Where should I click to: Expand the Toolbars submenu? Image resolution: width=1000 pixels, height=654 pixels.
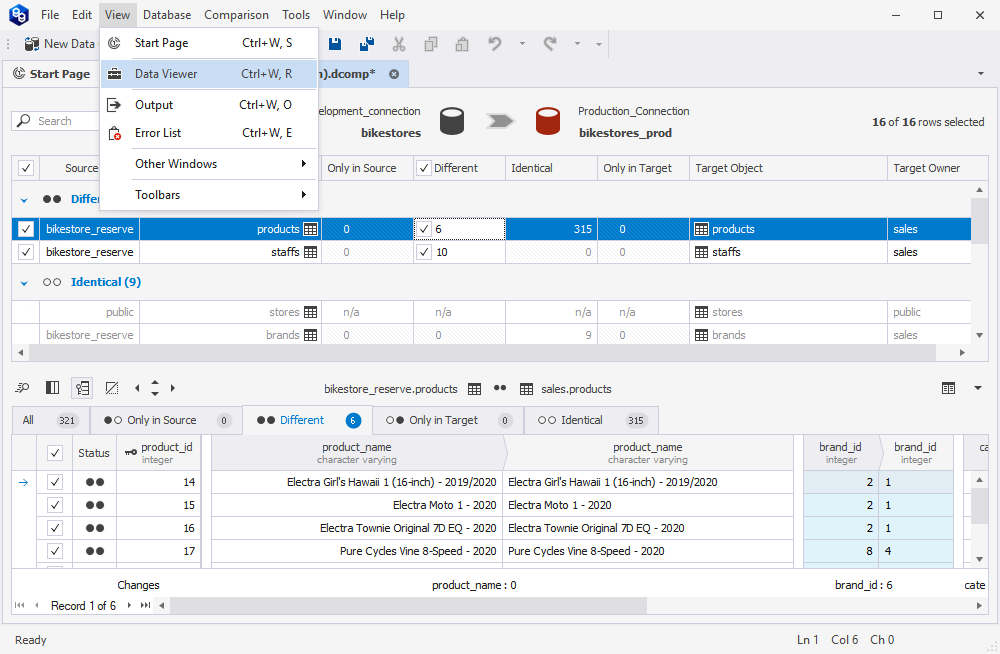point(209,195)
